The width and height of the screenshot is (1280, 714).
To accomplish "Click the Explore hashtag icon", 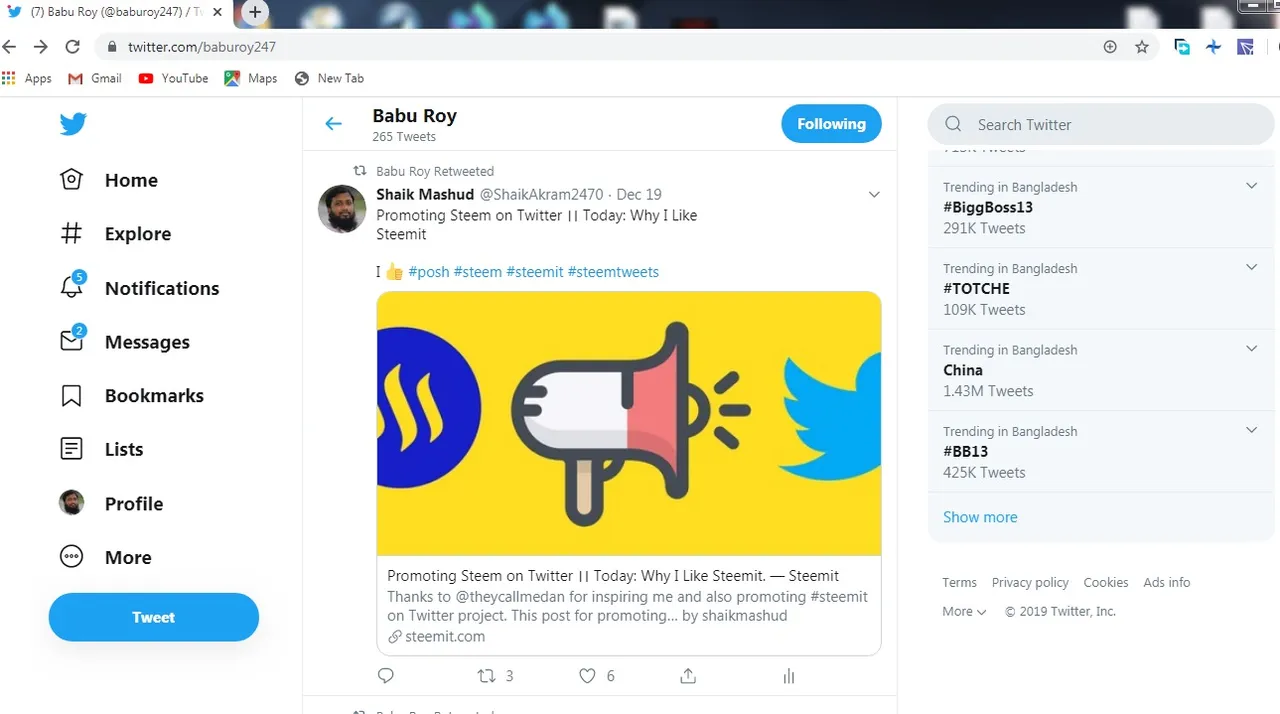I will [71, 234].
